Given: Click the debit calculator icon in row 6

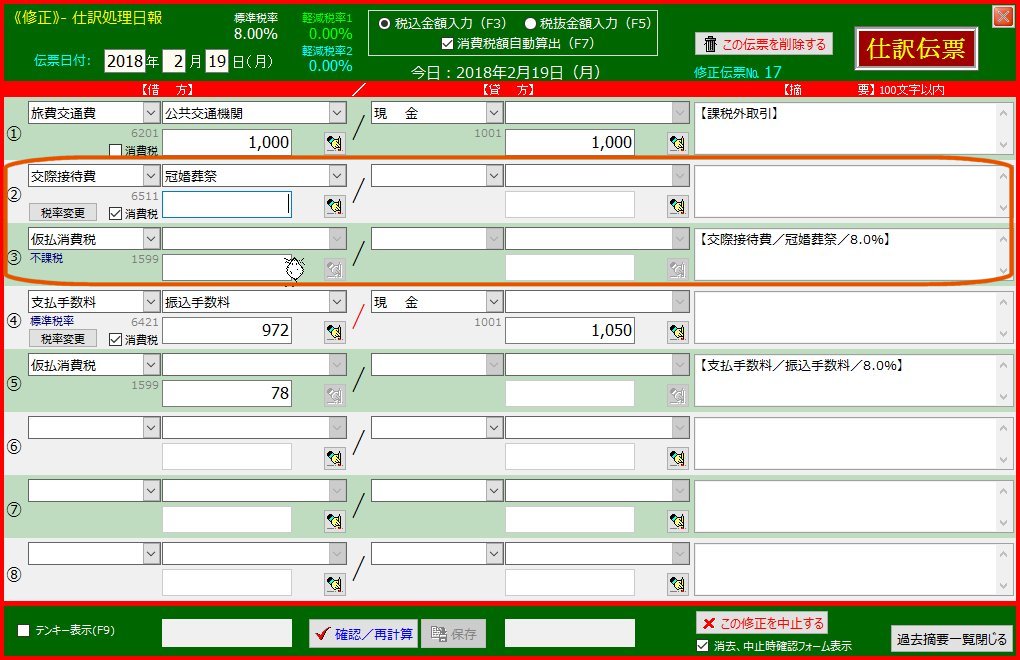Looking at the screenshot, I should click(x=334, y=458).
